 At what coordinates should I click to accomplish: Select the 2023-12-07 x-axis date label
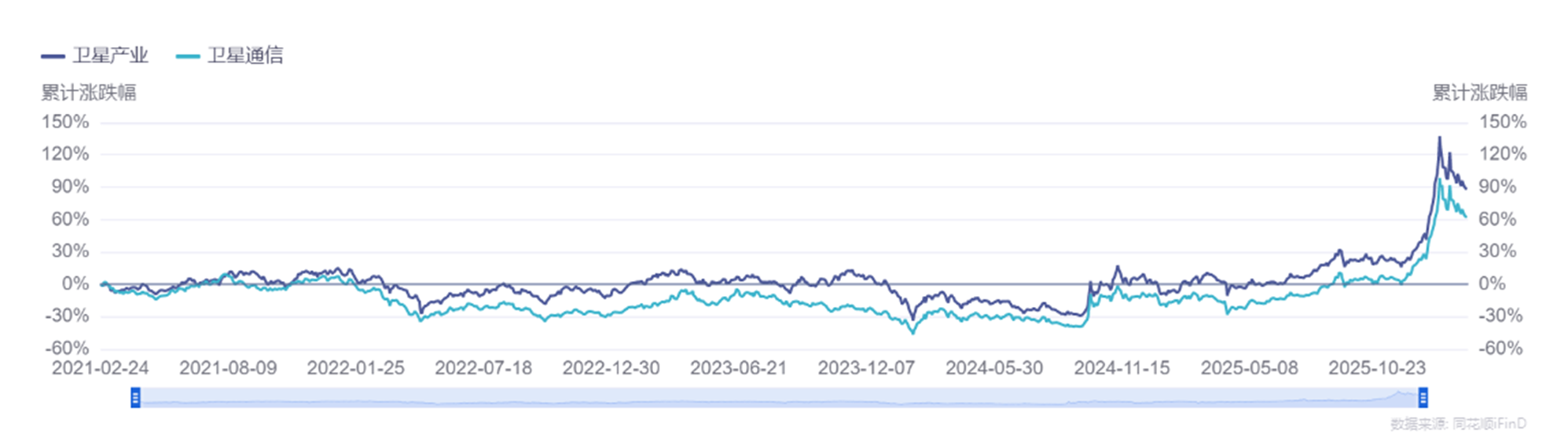(866, 368)
